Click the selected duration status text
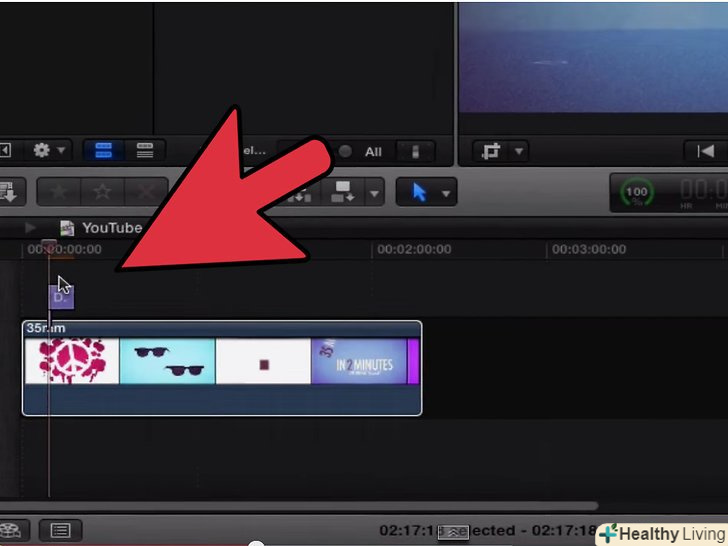The image size is (728, 546). click(x=488, y=530)
